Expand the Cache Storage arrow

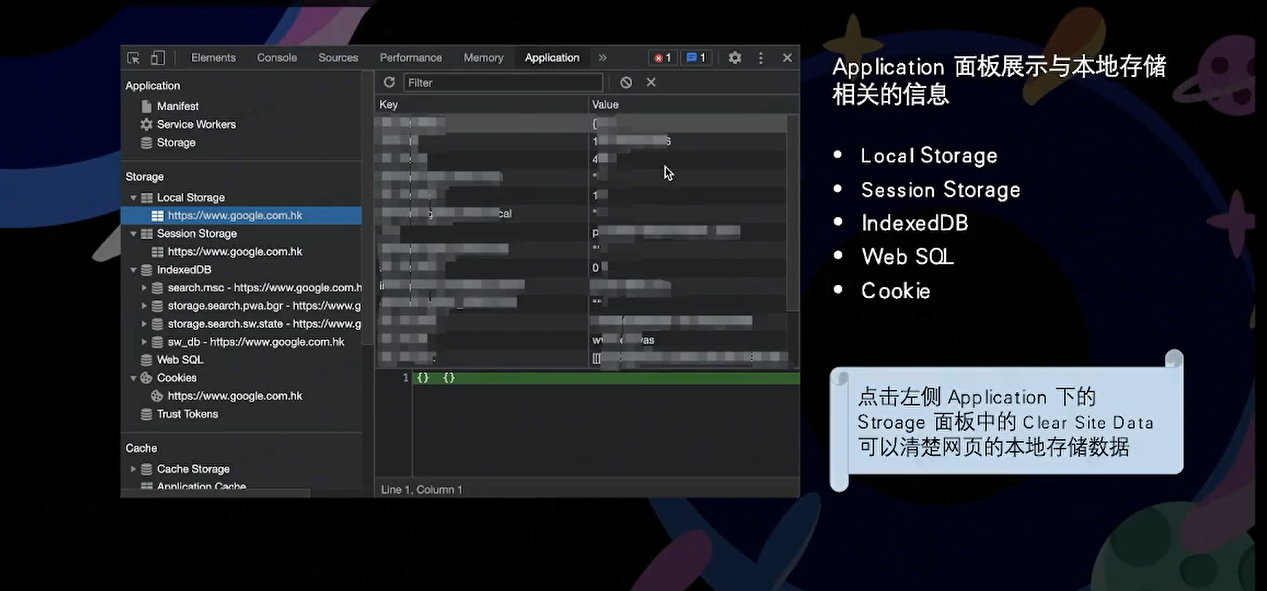point(133,469)
